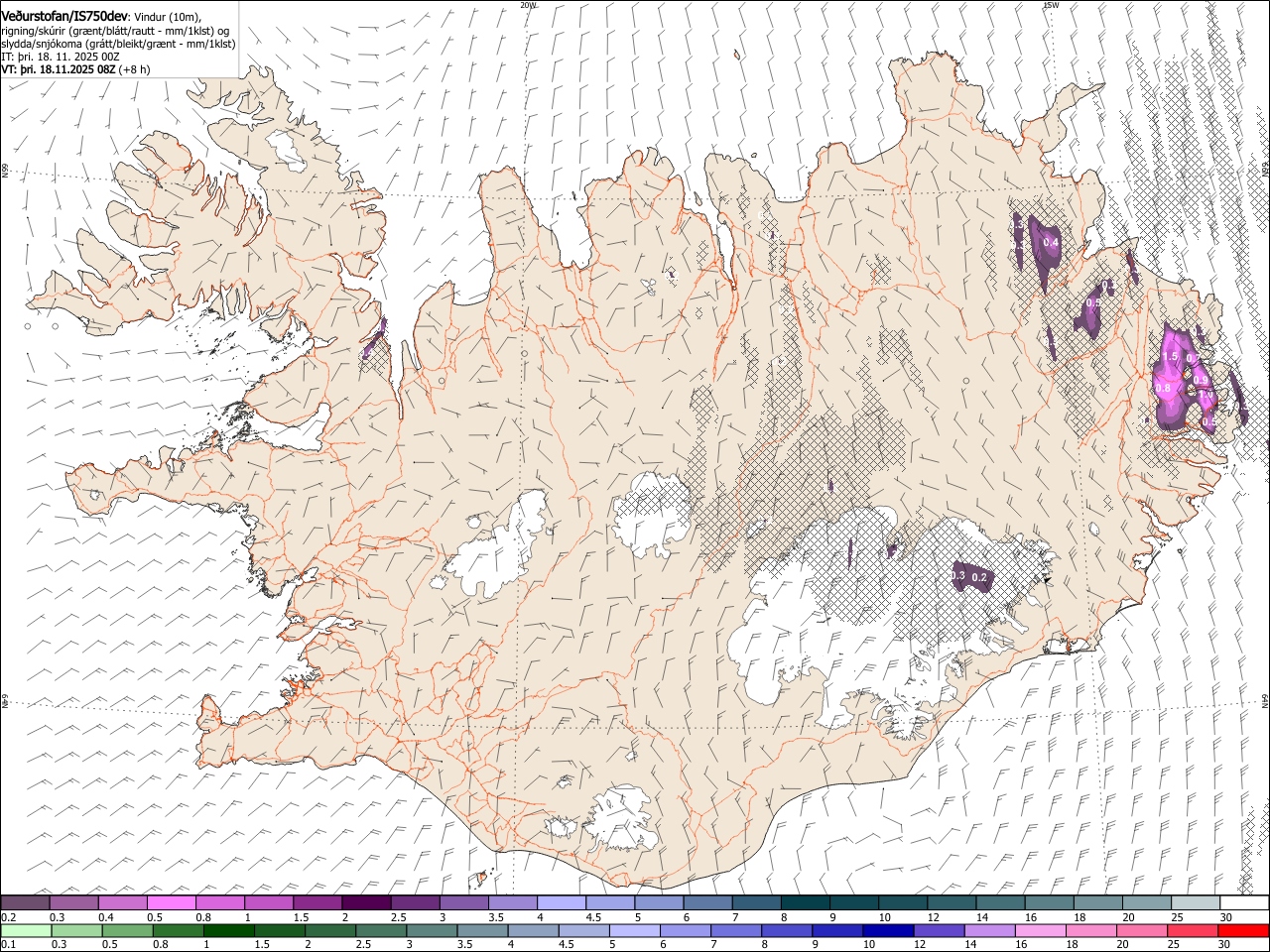Click the 0.3 value on the dark purple glacier patch

[x=958, y=575]
